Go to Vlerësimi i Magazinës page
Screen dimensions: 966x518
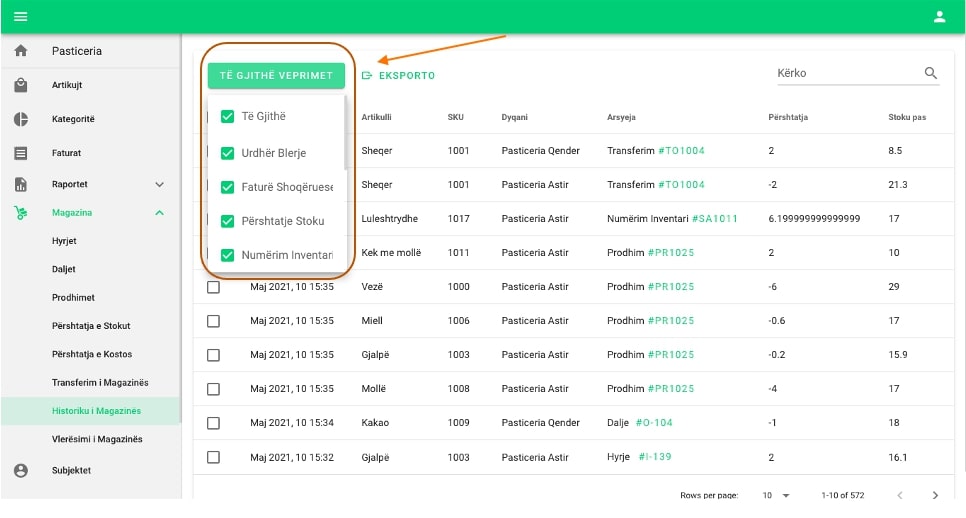click(x=97, y=439)
